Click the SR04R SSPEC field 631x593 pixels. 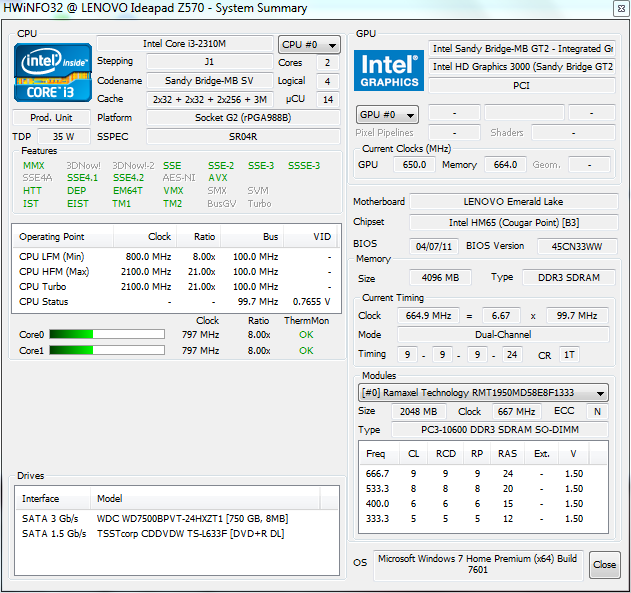coord(243,136)
